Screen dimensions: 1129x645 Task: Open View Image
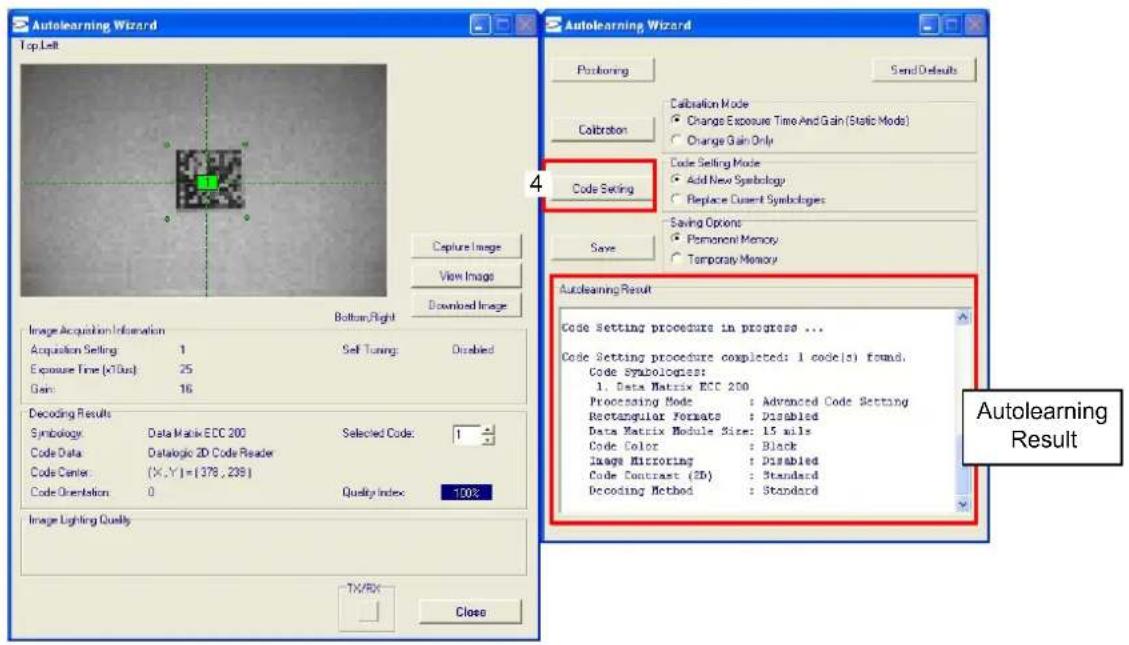[x=467, y=276]
